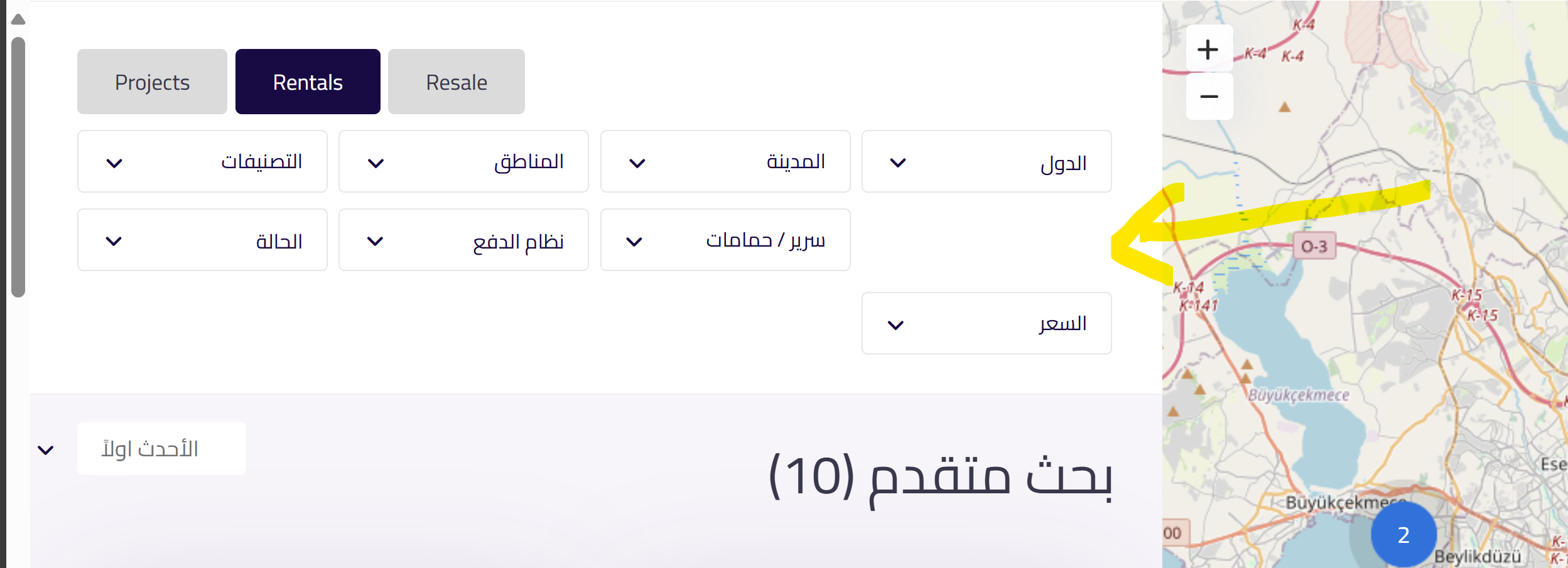Open the المناطق dropdown
The image size is (1568, 568).
(x=463, y=162)
